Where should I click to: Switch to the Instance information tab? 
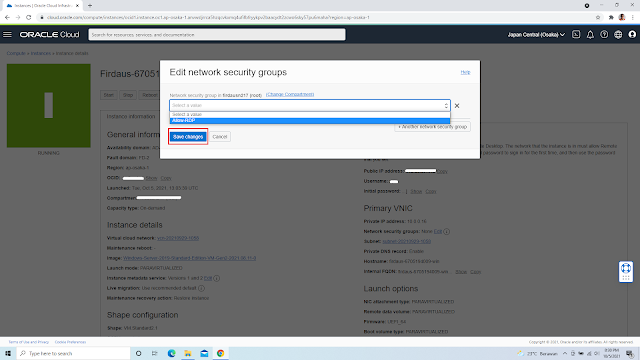131,117
